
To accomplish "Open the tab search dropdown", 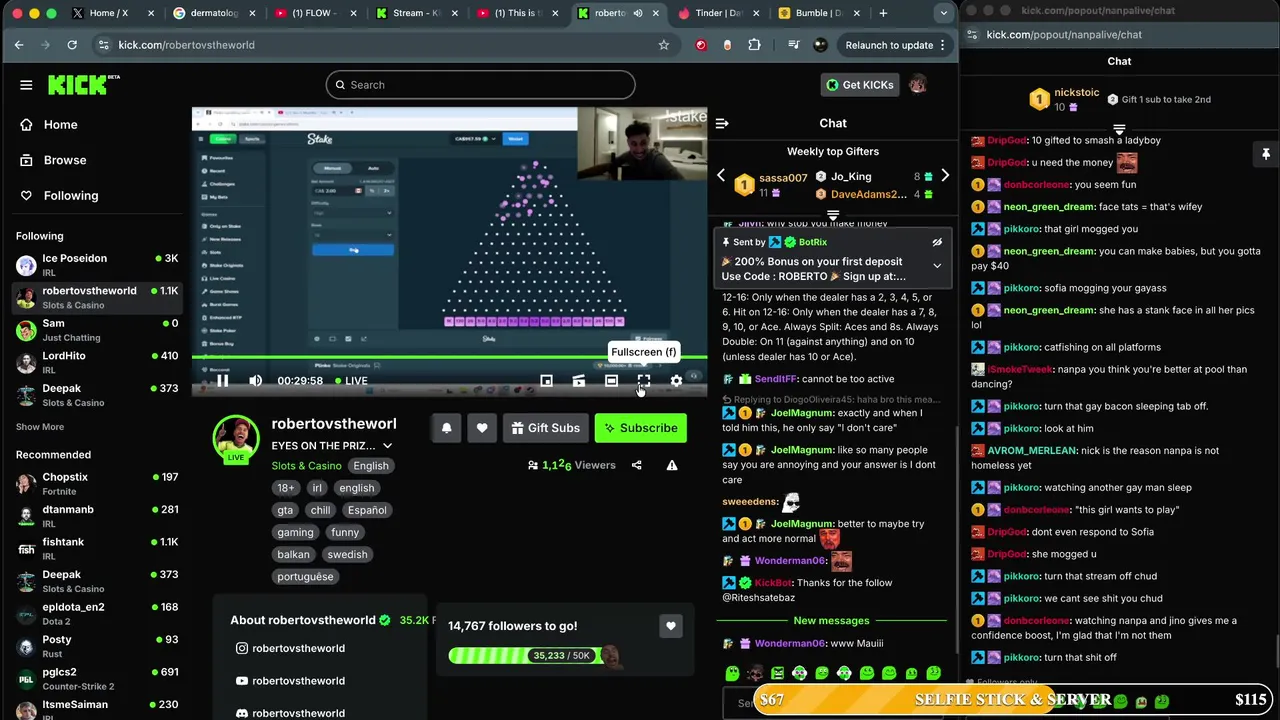I will pyautogui.click(x=943, y=13).
